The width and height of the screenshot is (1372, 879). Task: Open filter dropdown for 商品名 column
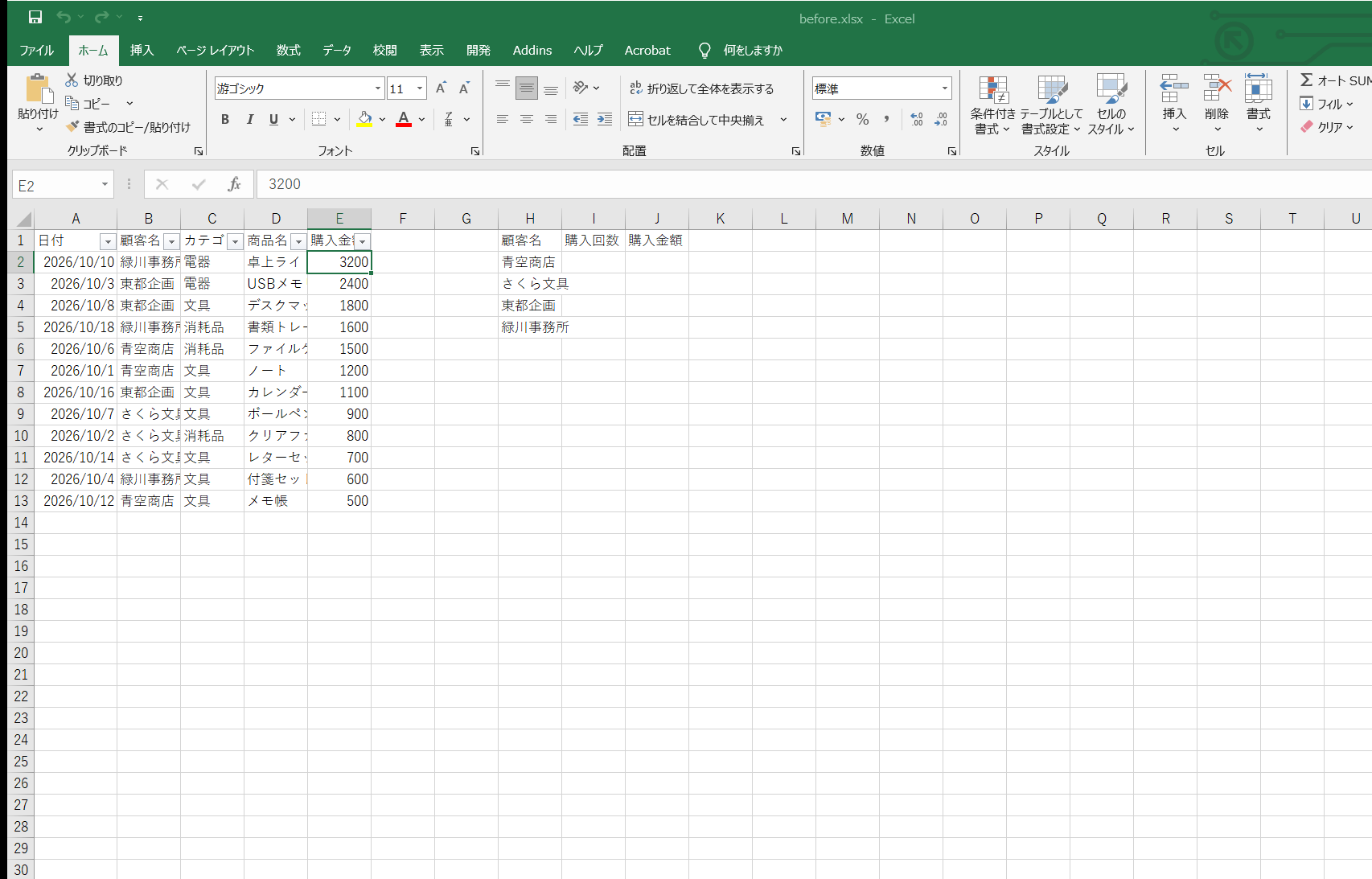pos(298,241)
